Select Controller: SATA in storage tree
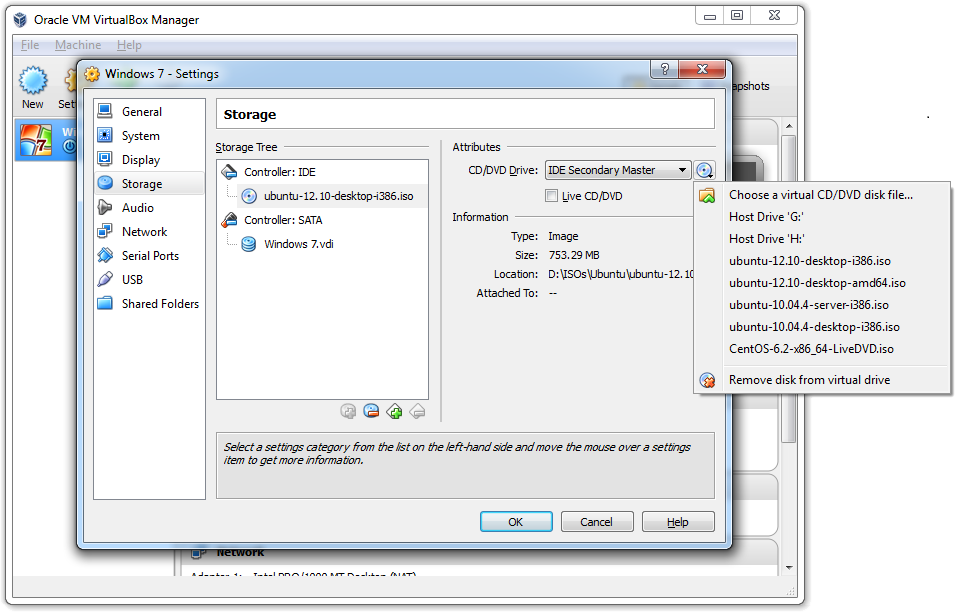Screen dimensions: 955x612 coord(283,220)
